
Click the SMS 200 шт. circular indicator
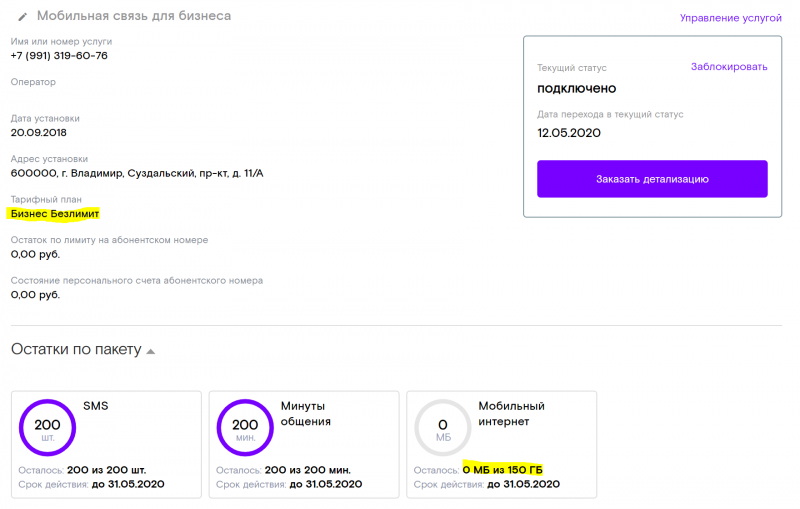click(x=47, y=427)
